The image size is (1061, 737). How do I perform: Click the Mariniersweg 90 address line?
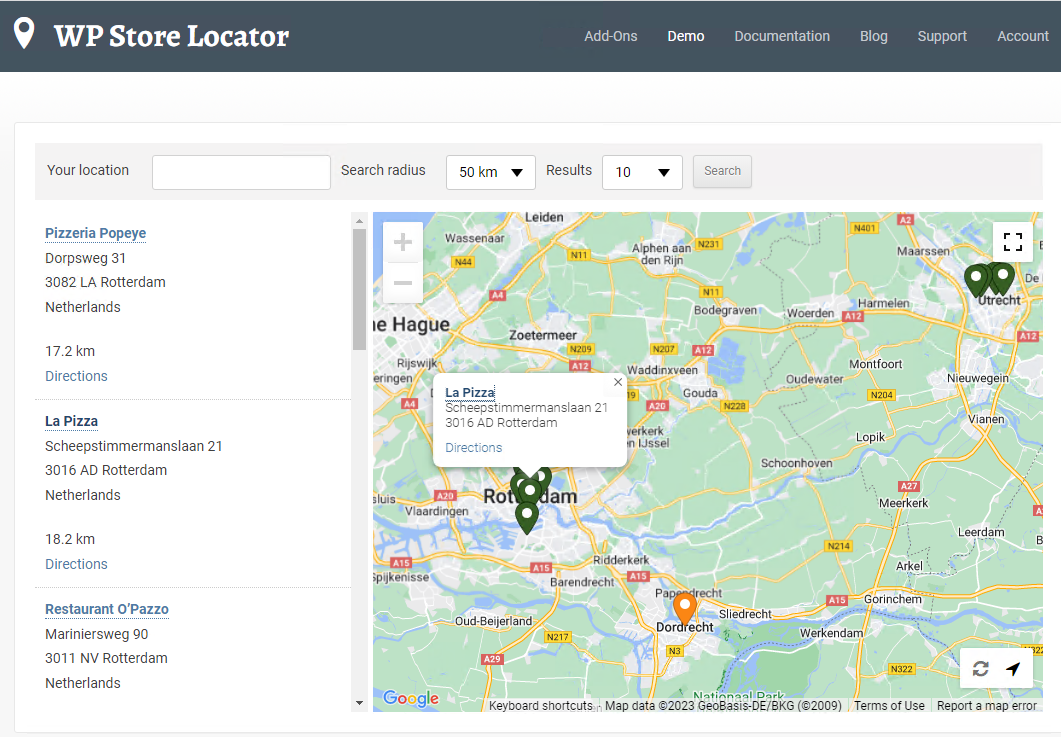tap(97, 634)
